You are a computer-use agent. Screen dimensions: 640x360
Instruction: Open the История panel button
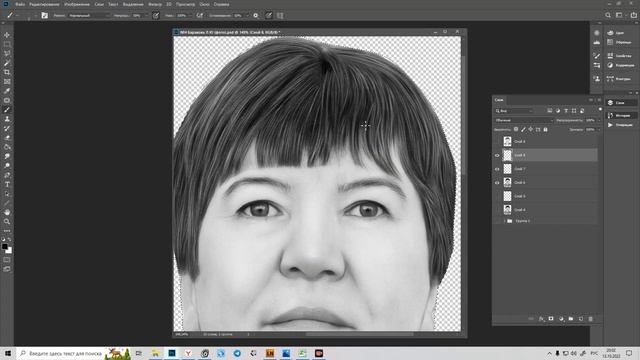(x=620, y=116)
